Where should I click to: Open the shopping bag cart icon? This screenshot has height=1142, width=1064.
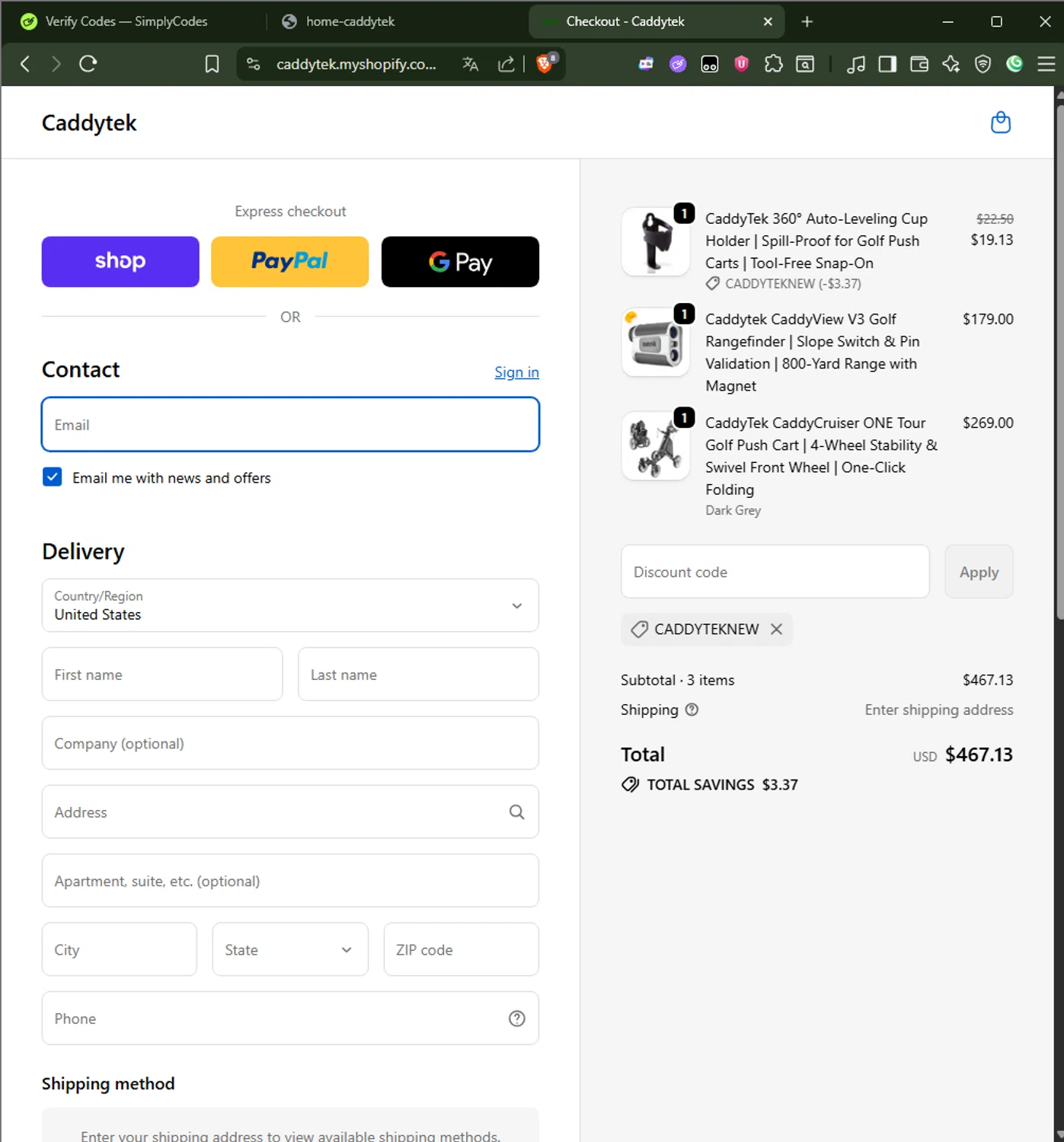coord(1001,123)
